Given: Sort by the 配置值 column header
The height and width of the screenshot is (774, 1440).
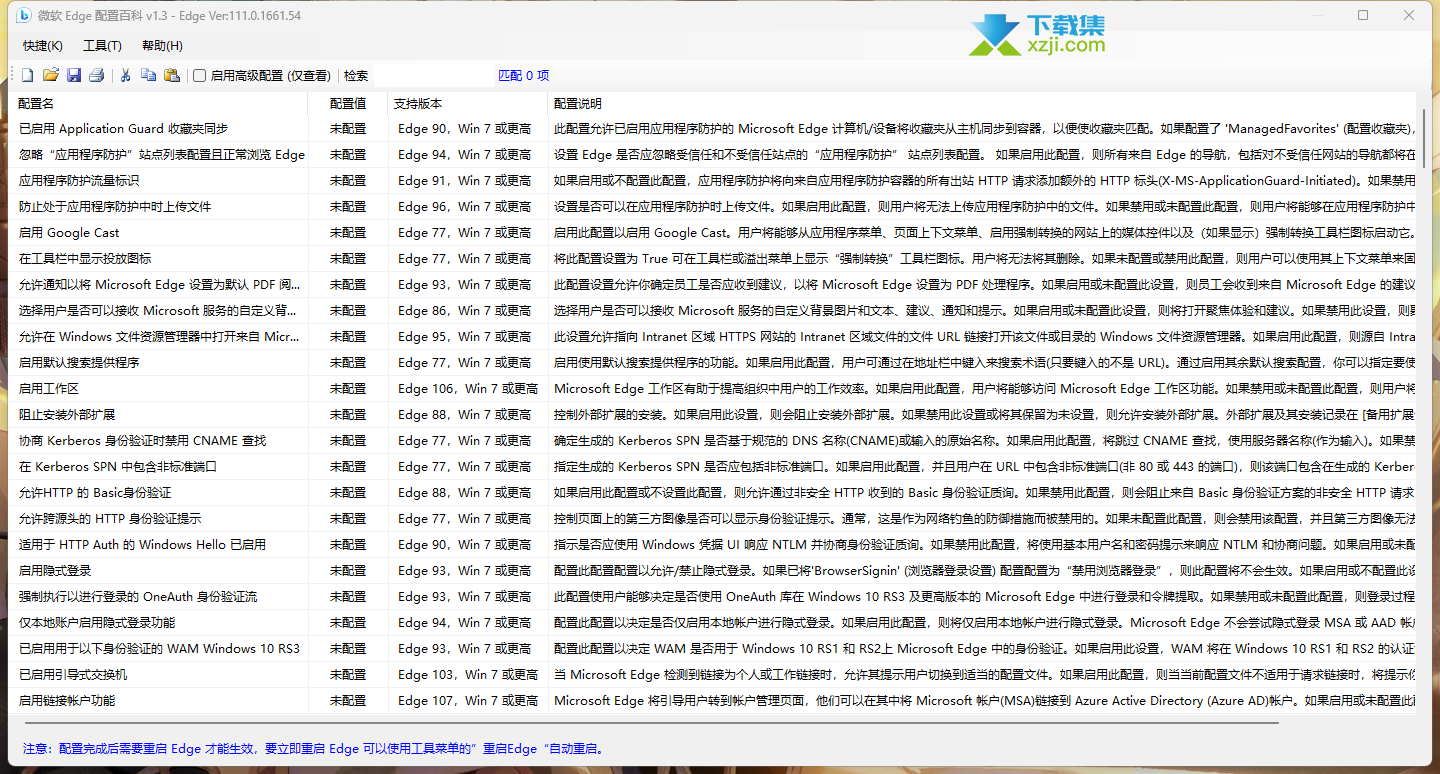Looking at the screenshot, I should (349, 103).
